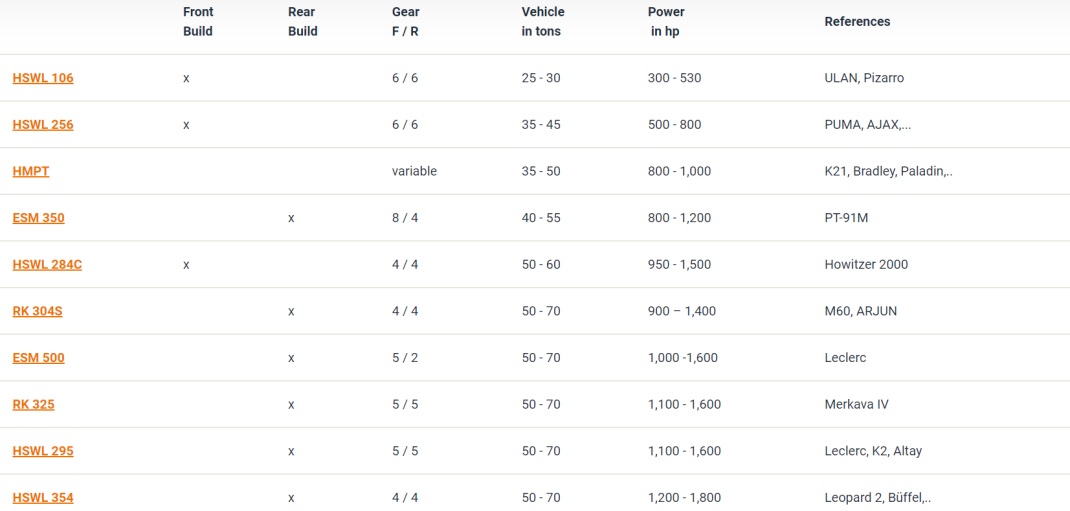The width and height of the screenshot is (1070, 511).
Task: Click the HSWL 284C link
Action: tap(47, 265)
